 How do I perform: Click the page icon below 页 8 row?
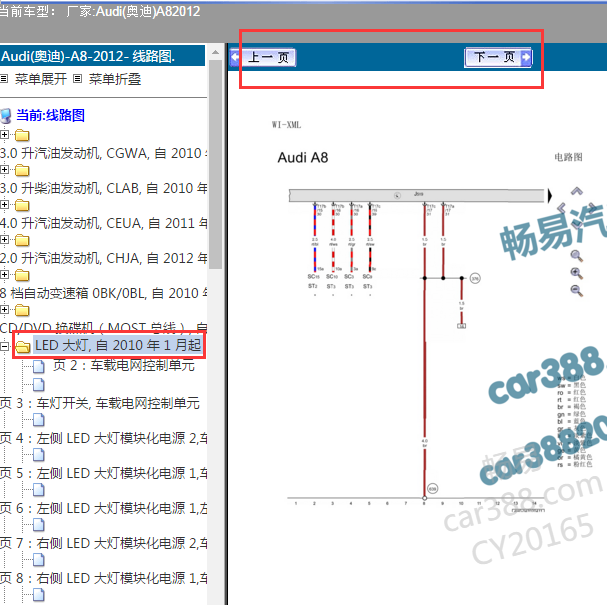[x=39, y=595]
